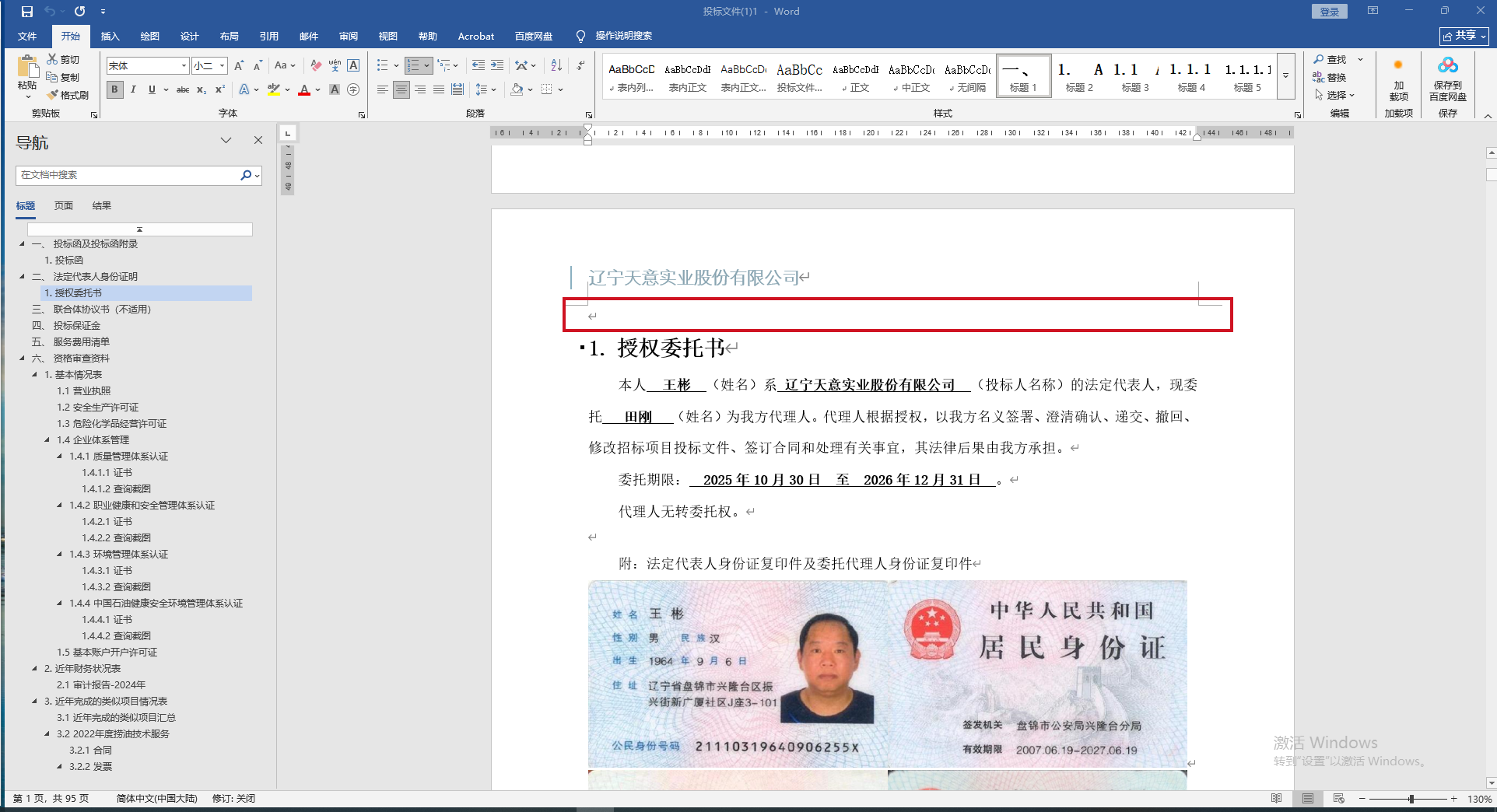Toggle center alignment
Viewport: 1497px width, 812px height.
401,90
